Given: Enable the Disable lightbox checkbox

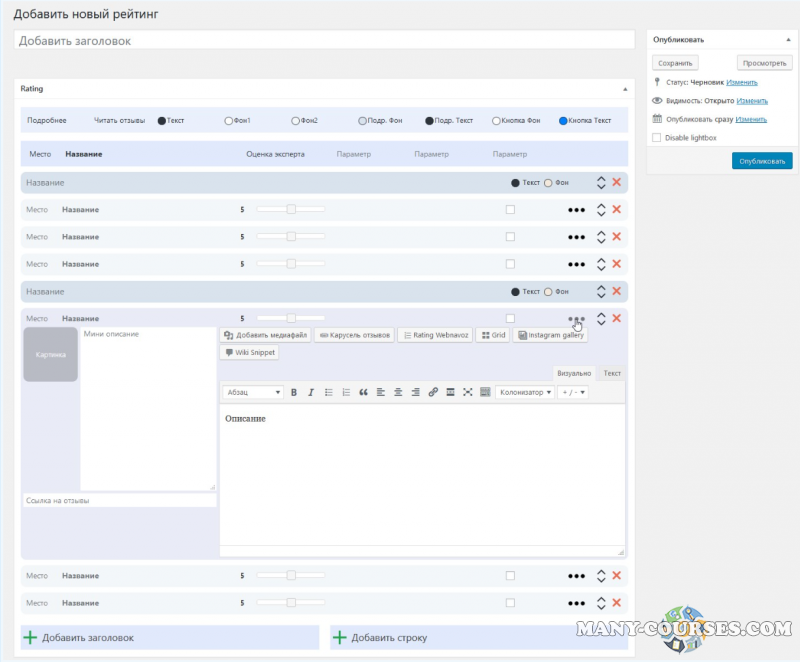Looking at the screenshot, I should tap(656, 138).
